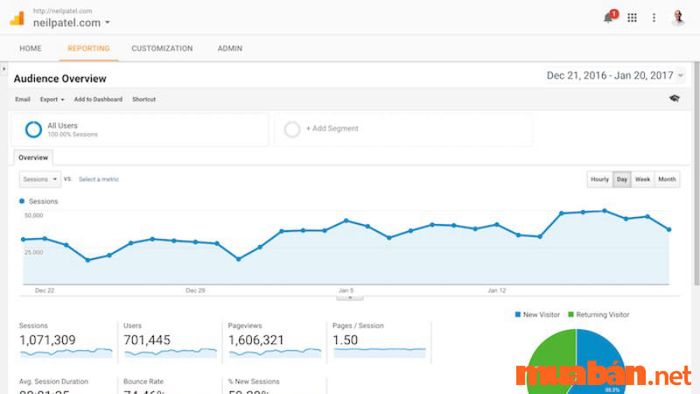The image size is (700, 394).
Task: Open the Customization tab
Action: coord(162,48)
